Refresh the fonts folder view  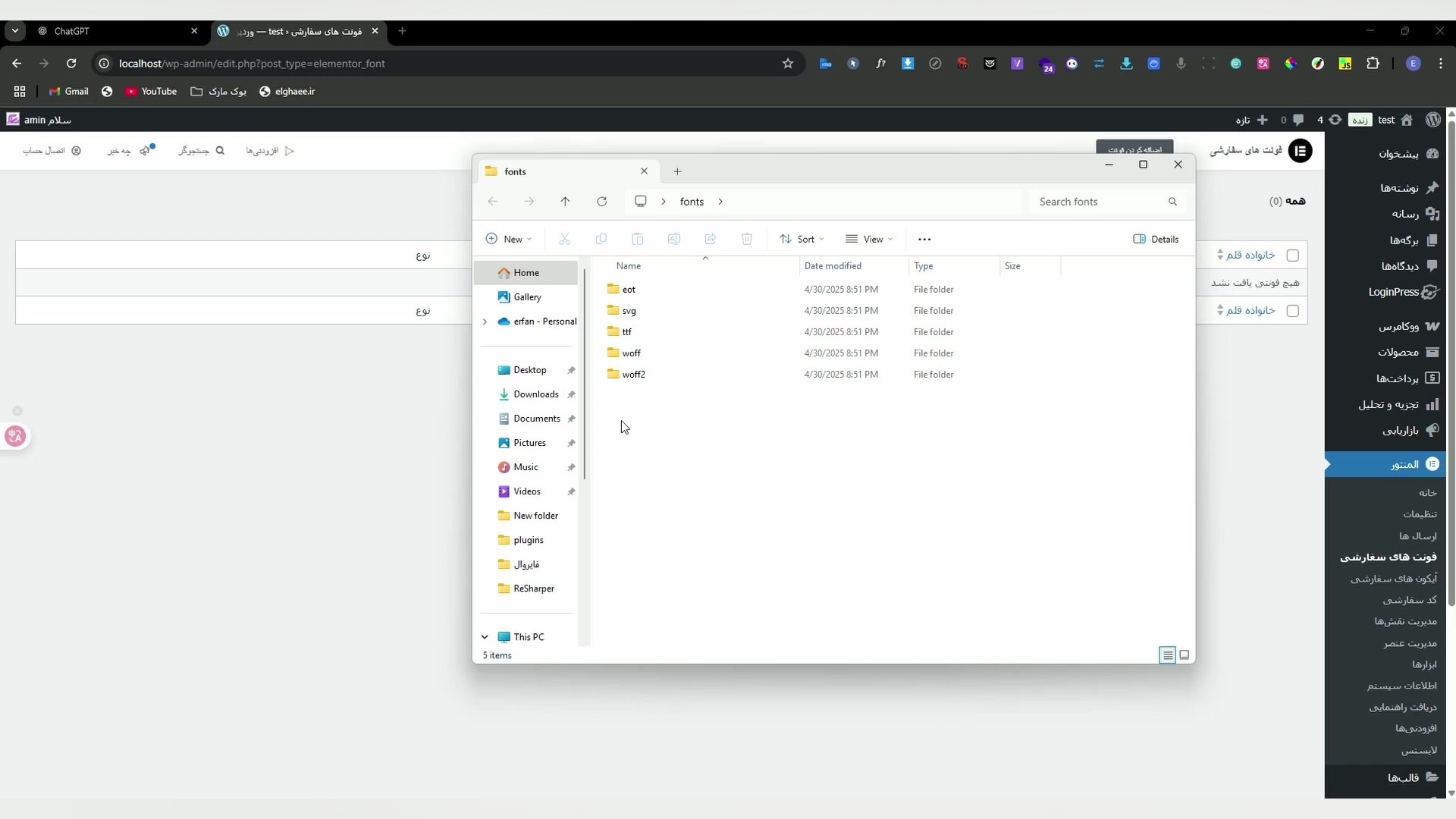pyautogui.click(x=602, y=202)
